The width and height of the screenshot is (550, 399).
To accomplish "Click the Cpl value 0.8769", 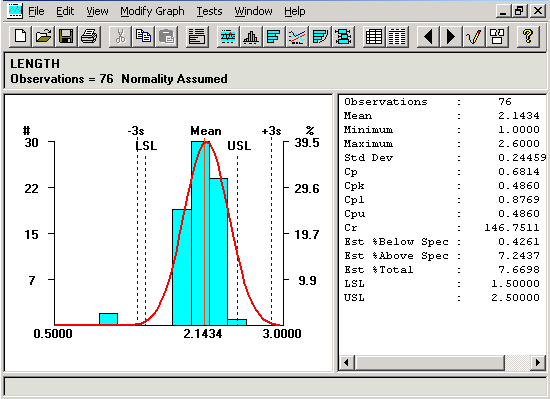I will tap(519, 200).
